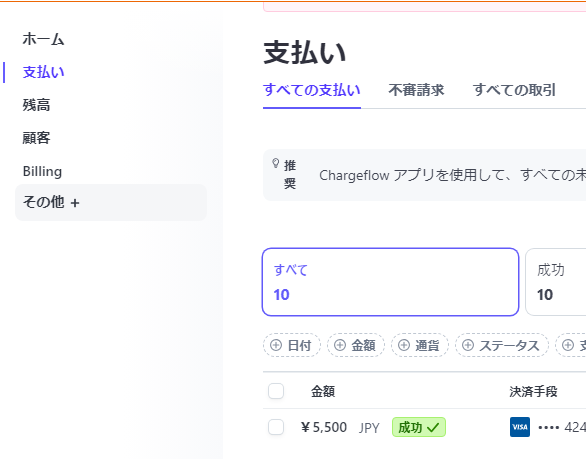Switch to the すべての取引 tab
The image size is (586, 459).
click(514, 90)
